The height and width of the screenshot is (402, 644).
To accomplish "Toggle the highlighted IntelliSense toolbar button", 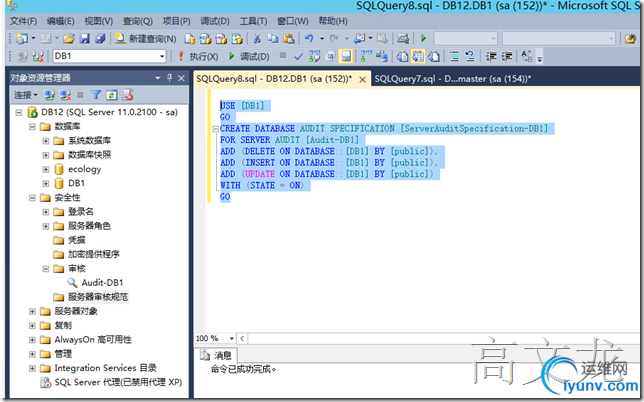I will (x=346, y=56).
